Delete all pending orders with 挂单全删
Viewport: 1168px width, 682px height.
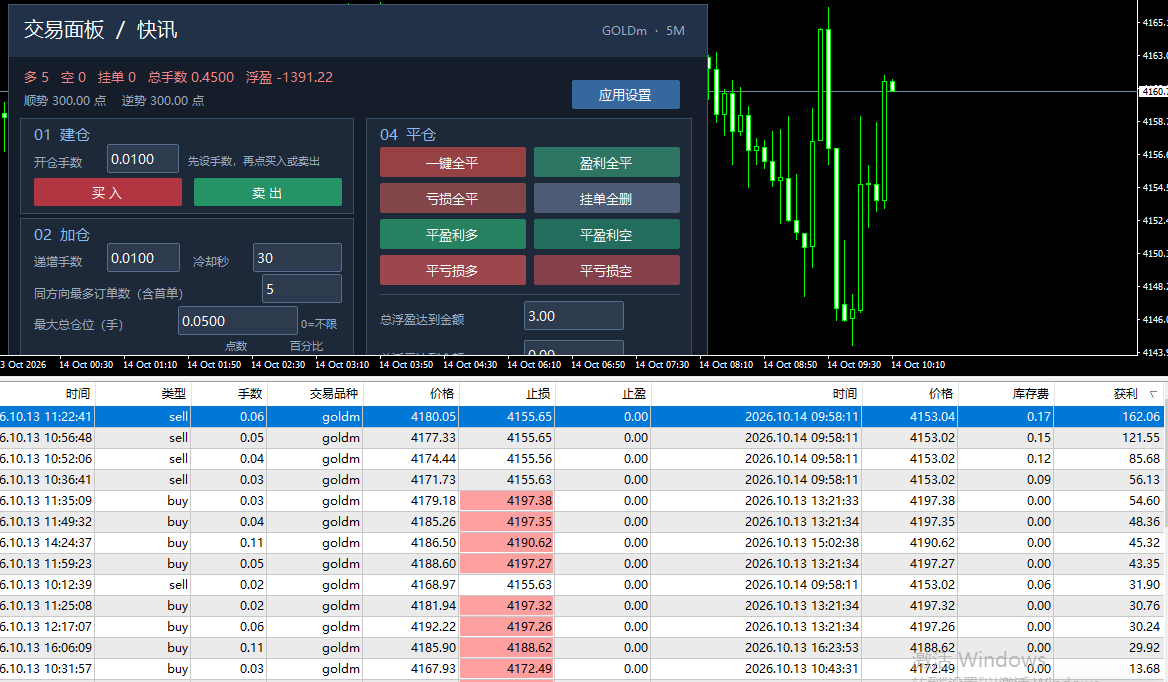(606, 198)
